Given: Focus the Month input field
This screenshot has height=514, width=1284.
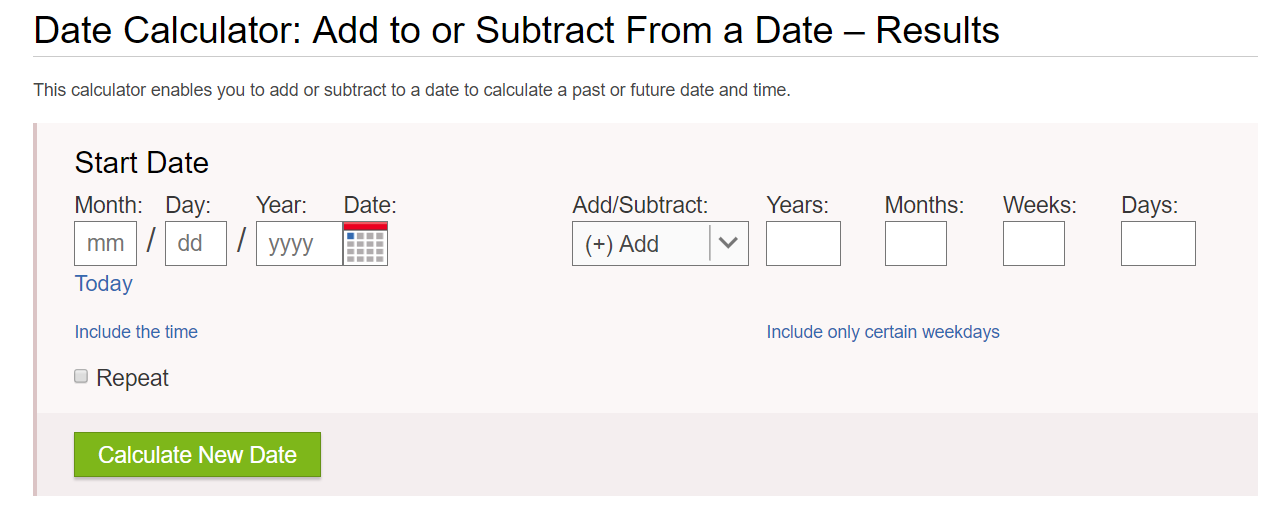Looking at the screenshot, I should pos(106,243).
